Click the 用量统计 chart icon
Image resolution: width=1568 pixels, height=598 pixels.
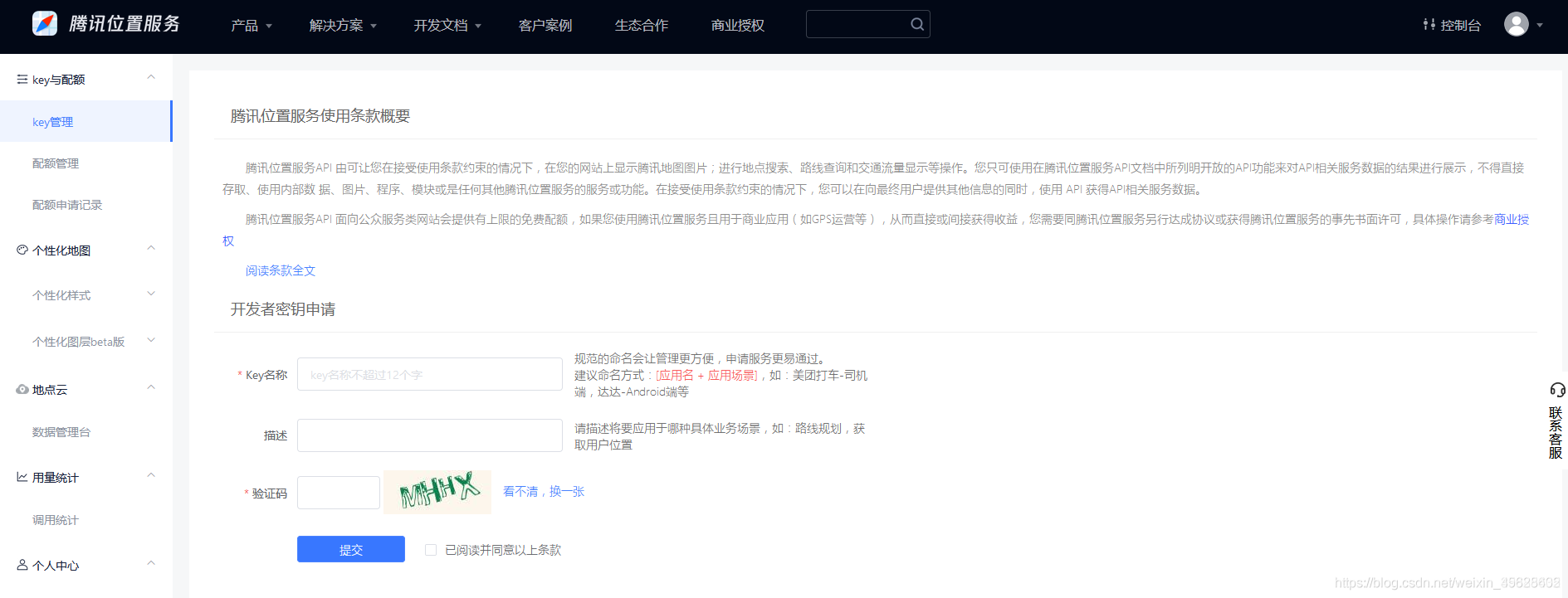coord(22,477)
